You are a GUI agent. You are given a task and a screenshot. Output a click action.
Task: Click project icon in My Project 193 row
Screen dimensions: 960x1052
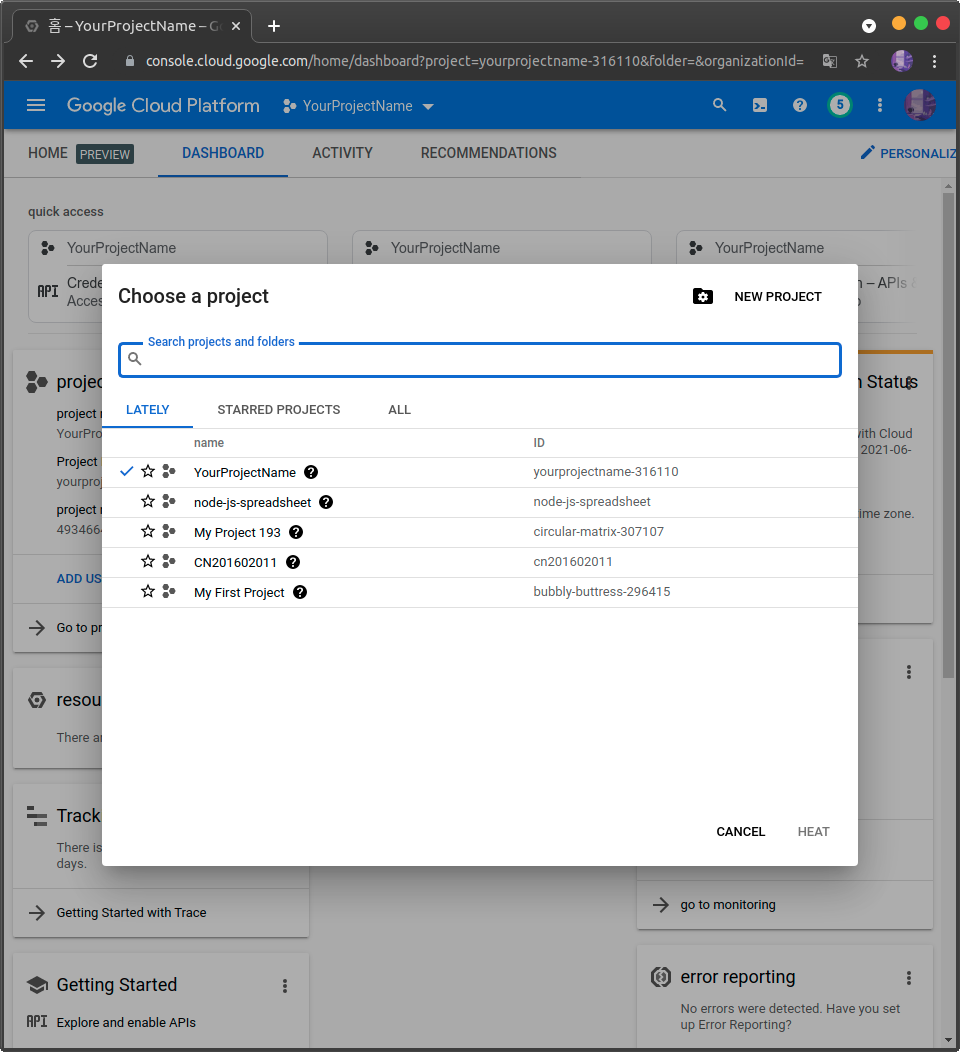tap(169, 531)
